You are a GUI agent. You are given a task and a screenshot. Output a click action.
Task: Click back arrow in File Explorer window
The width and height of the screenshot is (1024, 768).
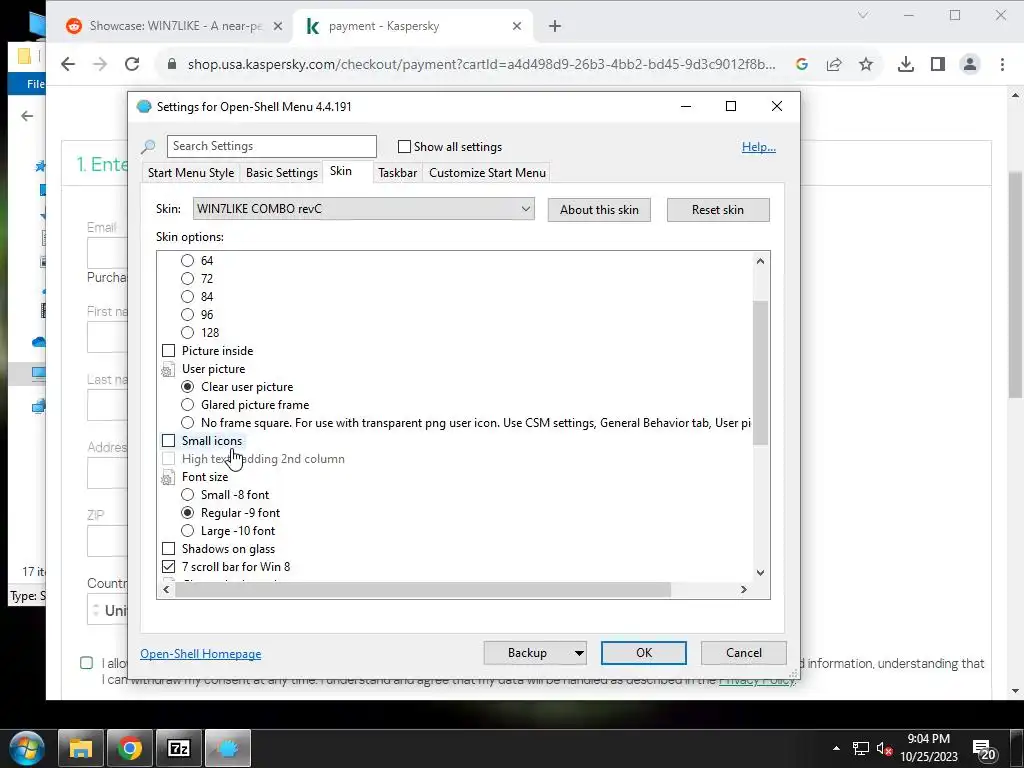click(27, 116)
